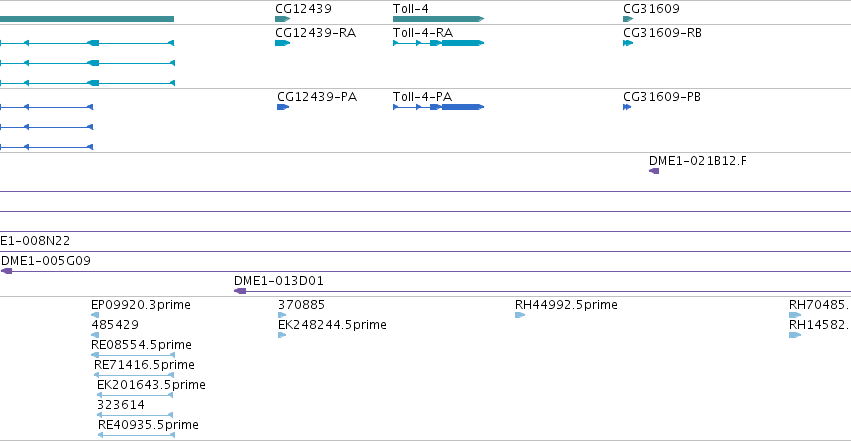The height and width of the screenshot is (441, 851).
Task: Select the RH44992.5prime EST arrow
Action: (x=520, y=315)
